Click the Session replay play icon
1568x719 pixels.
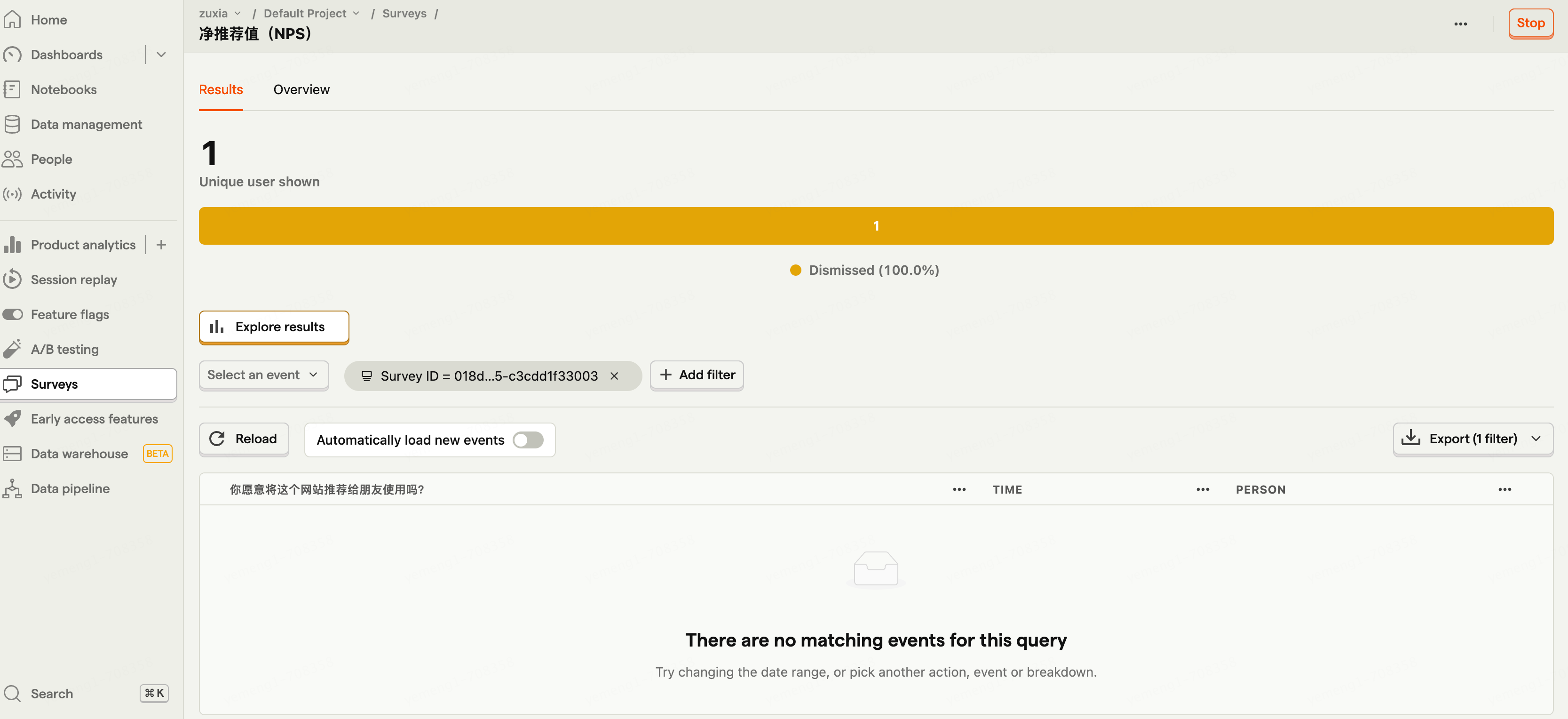12,280
